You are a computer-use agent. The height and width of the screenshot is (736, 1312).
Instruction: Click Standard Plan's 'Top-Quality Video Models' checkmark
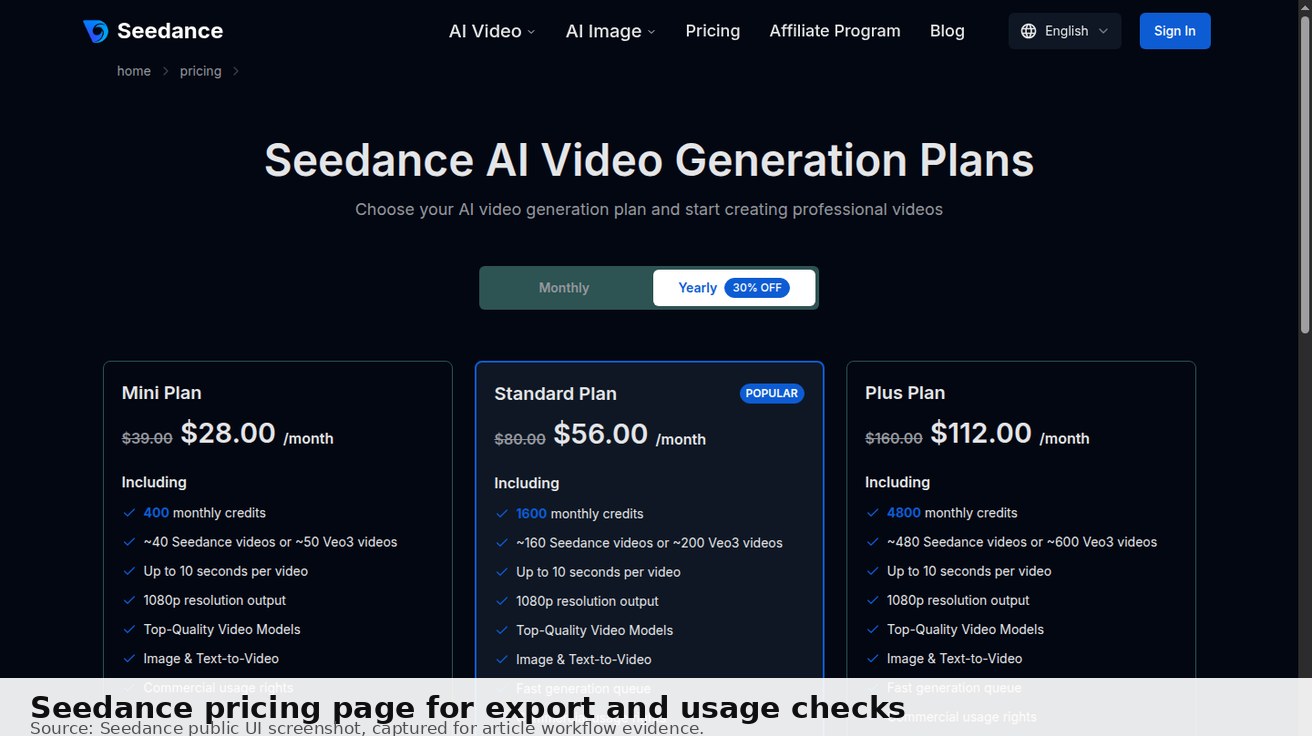pyautogui.click(x=502, y=630)
